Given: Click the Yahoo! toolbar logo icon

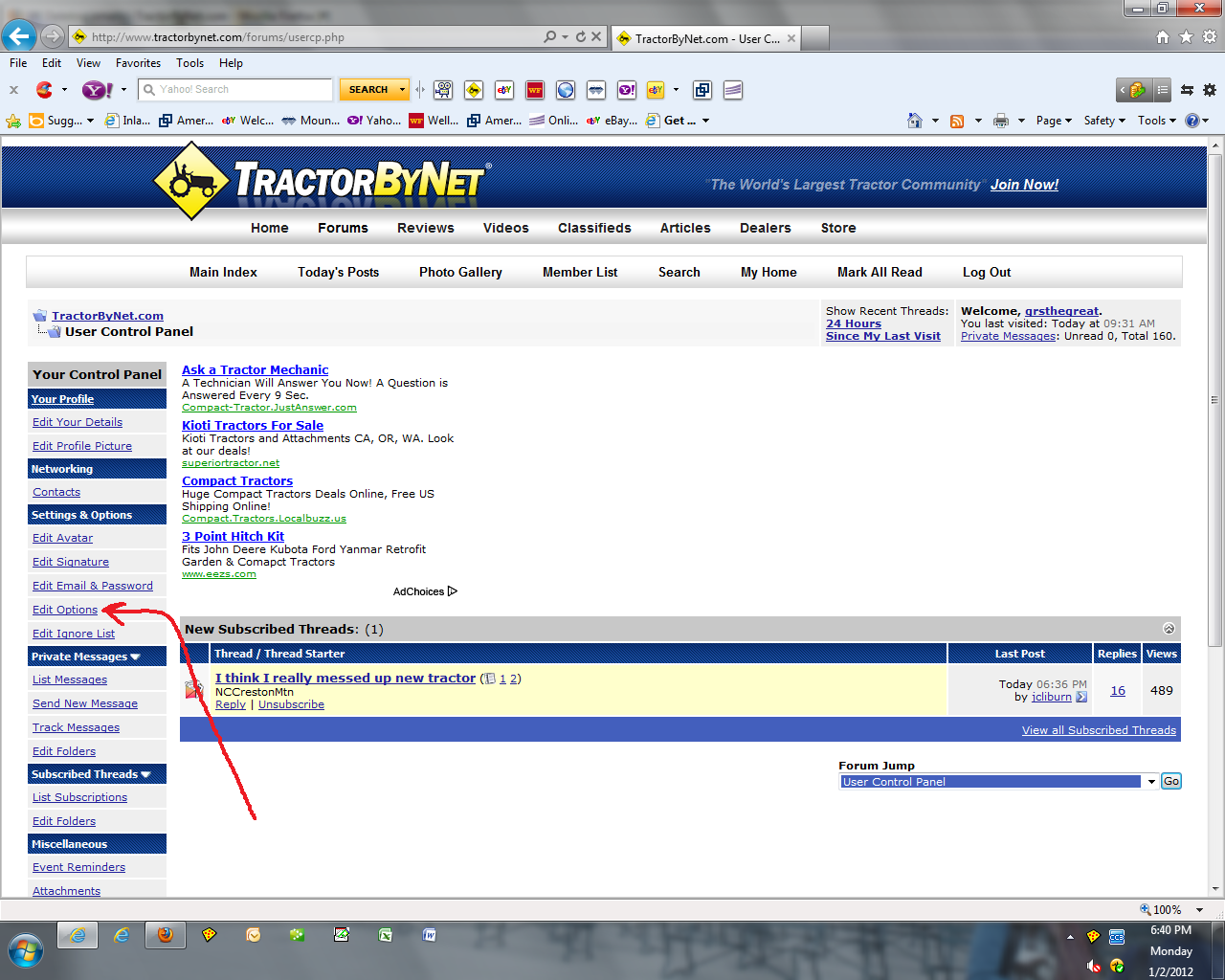Looking at the screenshot, I should (97, 90).
